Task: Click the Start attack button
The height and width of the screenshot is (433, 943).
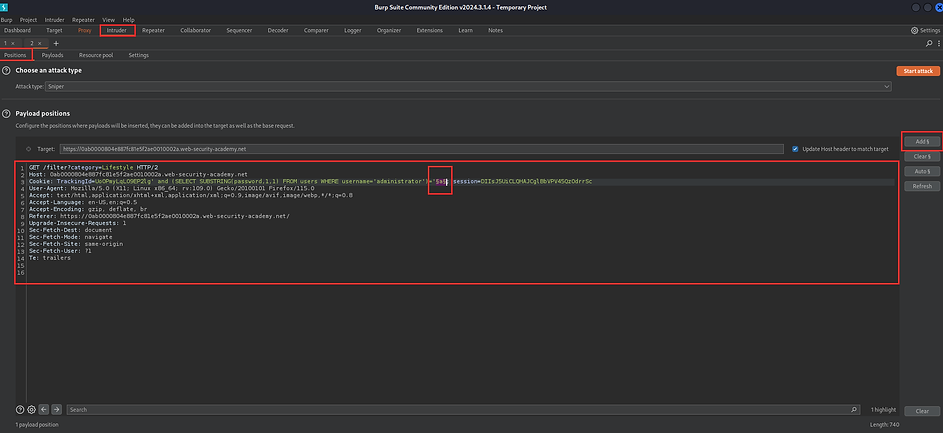Action: tap(918, 71)
